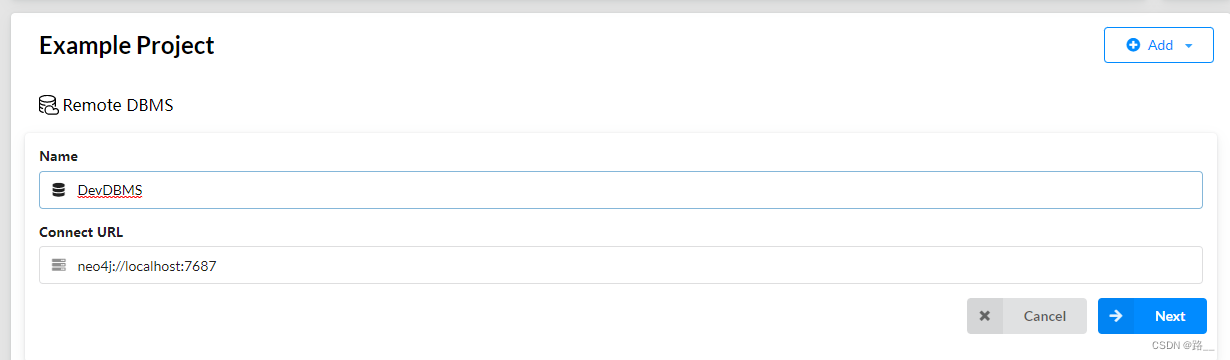Open the Add button menu label
The height and width of the screenshot is (360, 1230).
click(x=1160, y=45)
